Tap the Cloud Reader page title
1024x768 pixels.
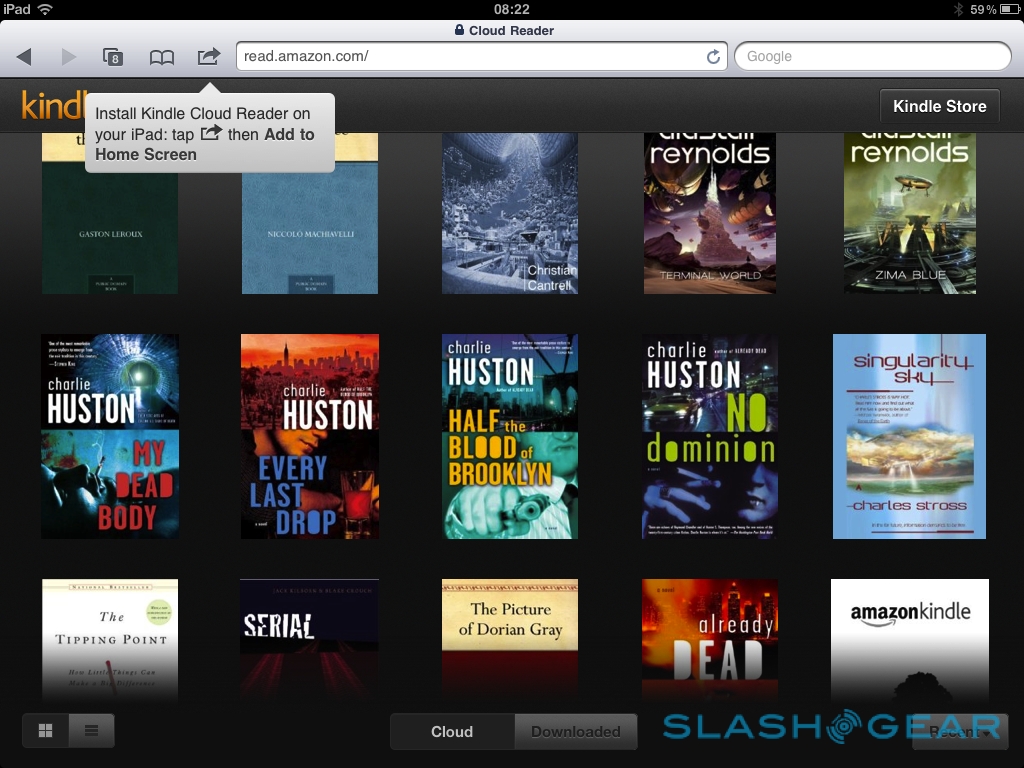[511, 31]
